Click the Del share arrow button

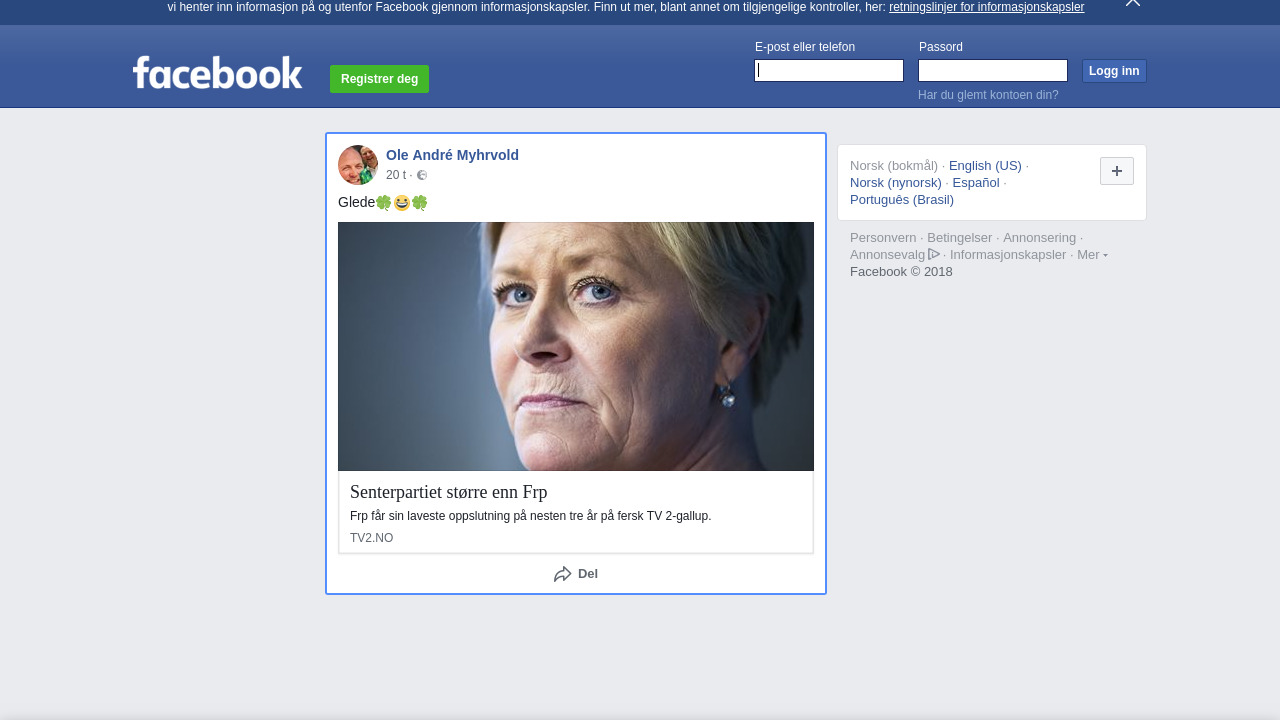576,574
